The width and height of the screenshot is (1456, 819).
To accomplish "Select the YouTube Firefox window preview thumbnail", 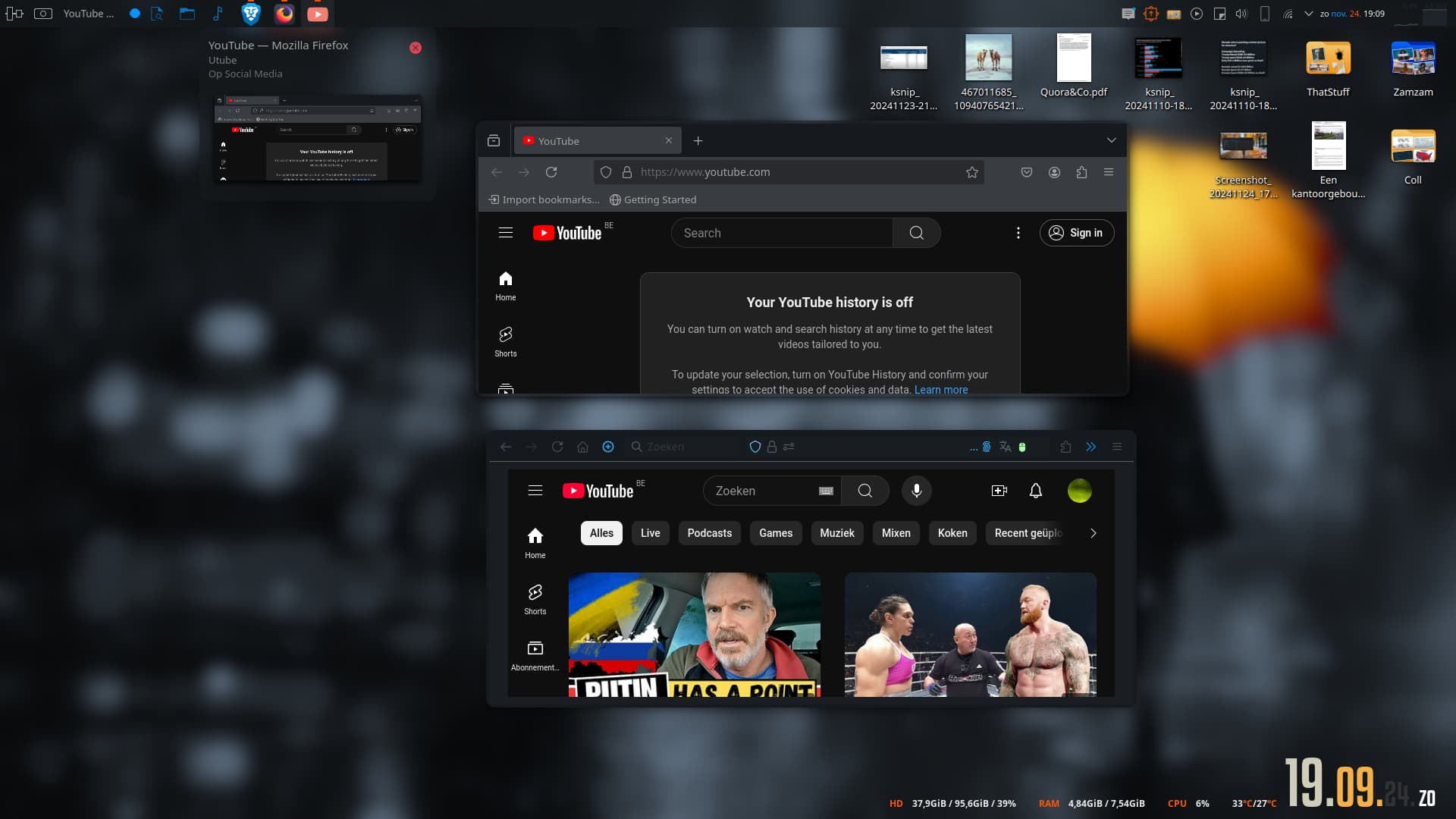I will point(318,138).
